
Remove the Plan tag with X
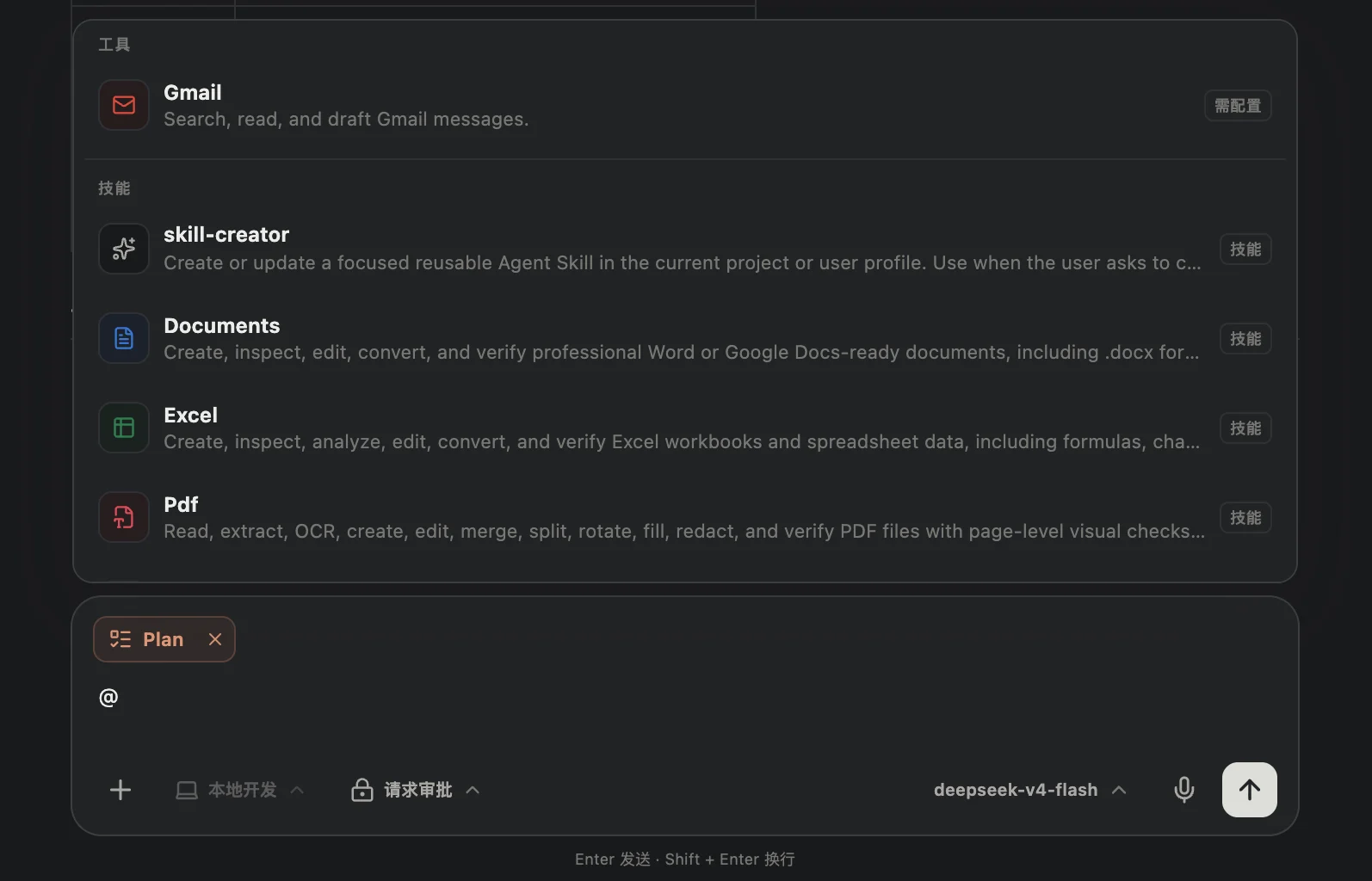(215, 639)
